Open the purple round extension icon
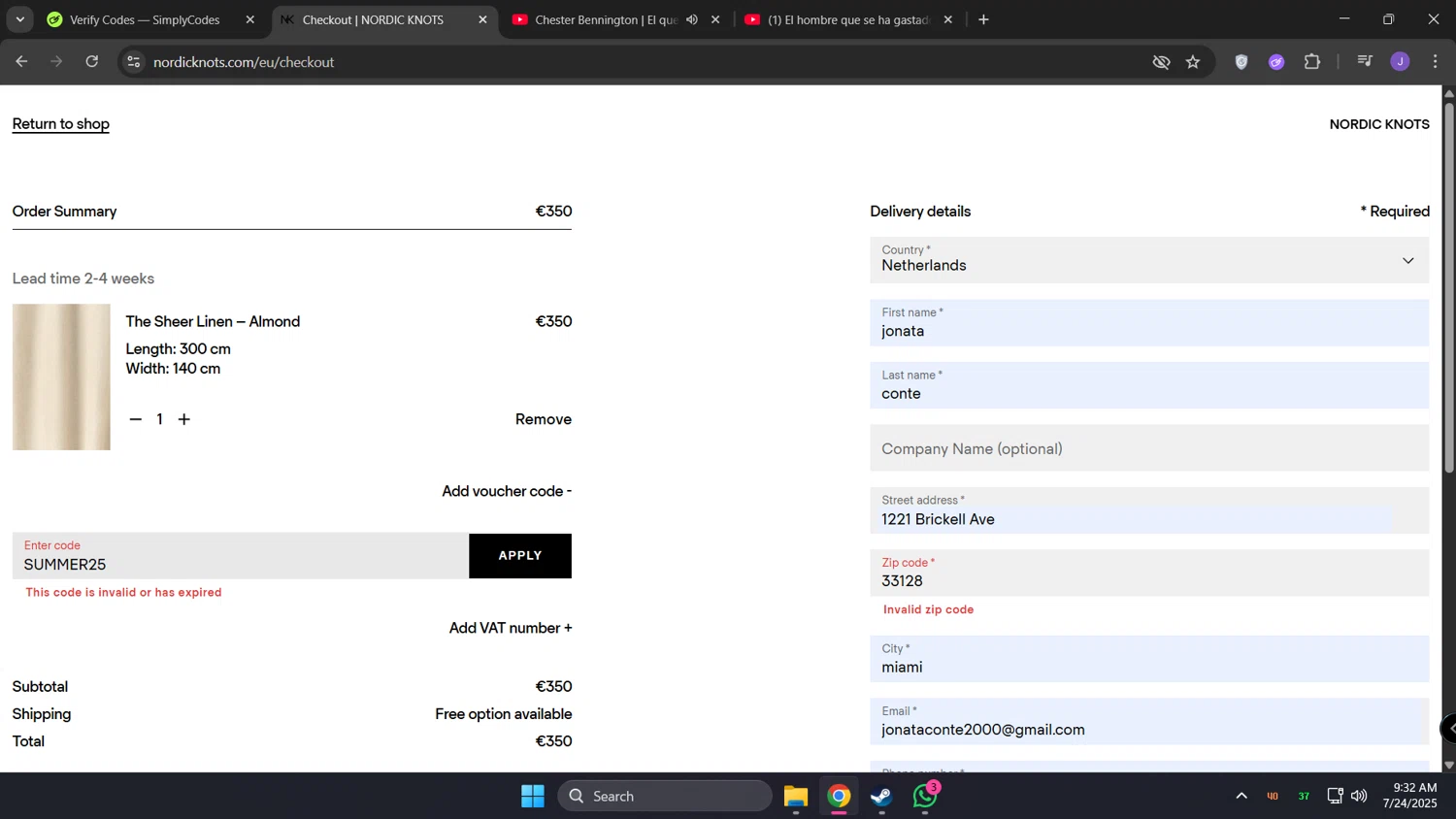This screenshot has height=819, width=1456. tap(1276, 62)
